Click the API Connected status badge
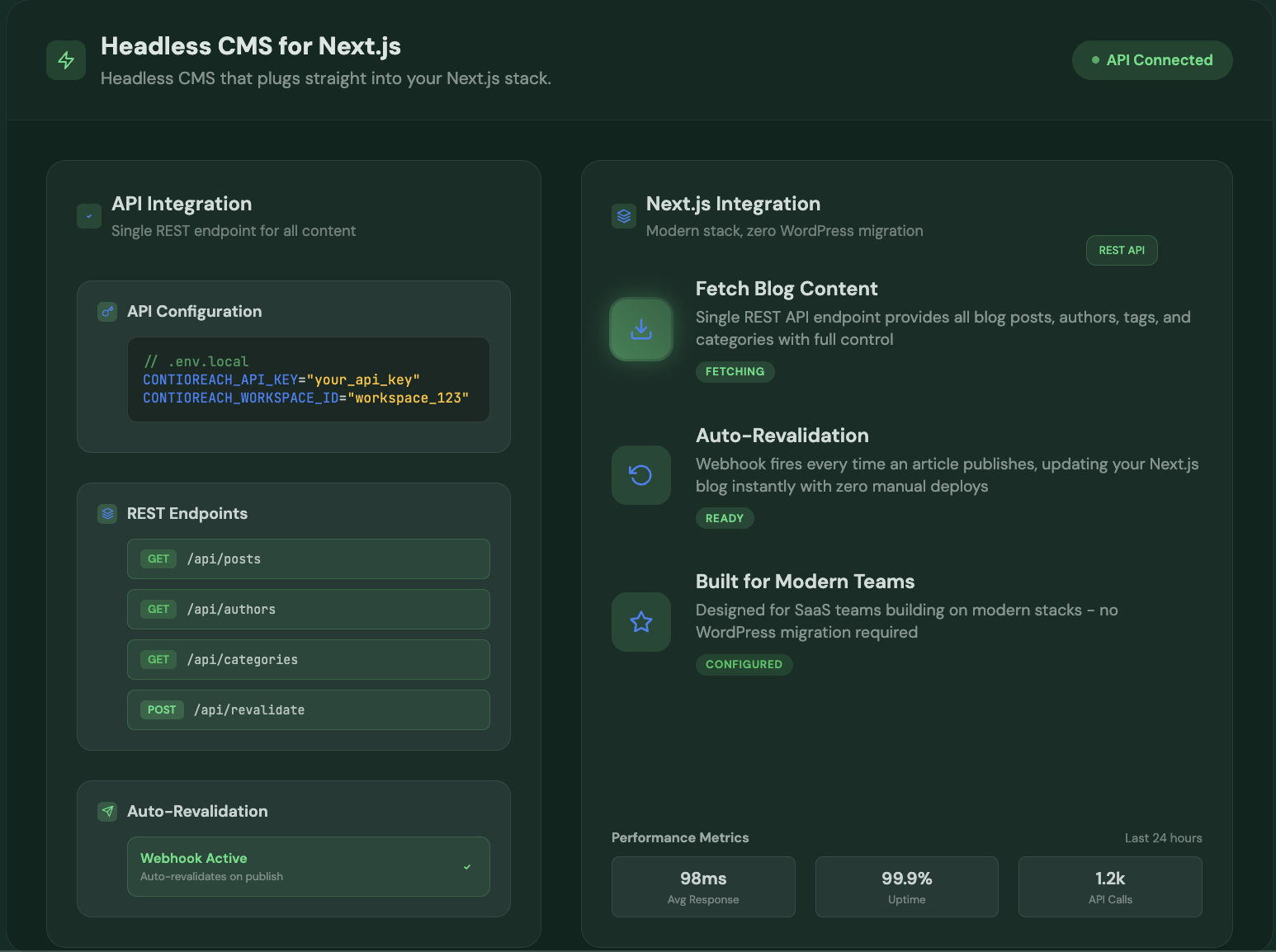The image size is (1276, 952). click(x=1151, y=60)
